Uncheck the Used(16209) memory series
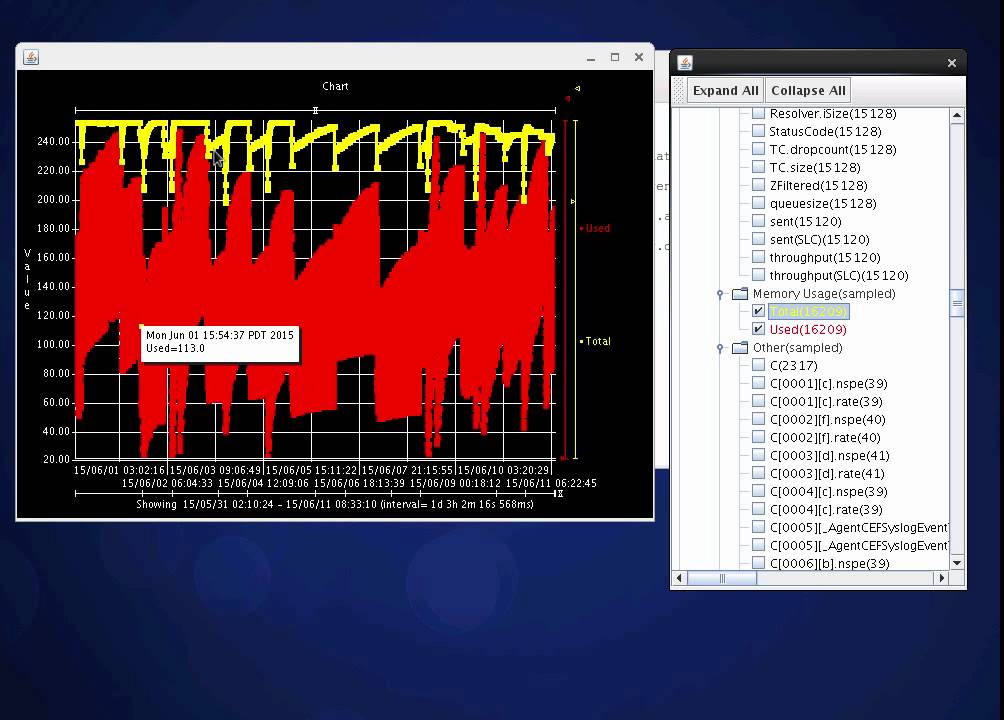The height and width of the screenshot is (720, 1004). coord(758,329)
